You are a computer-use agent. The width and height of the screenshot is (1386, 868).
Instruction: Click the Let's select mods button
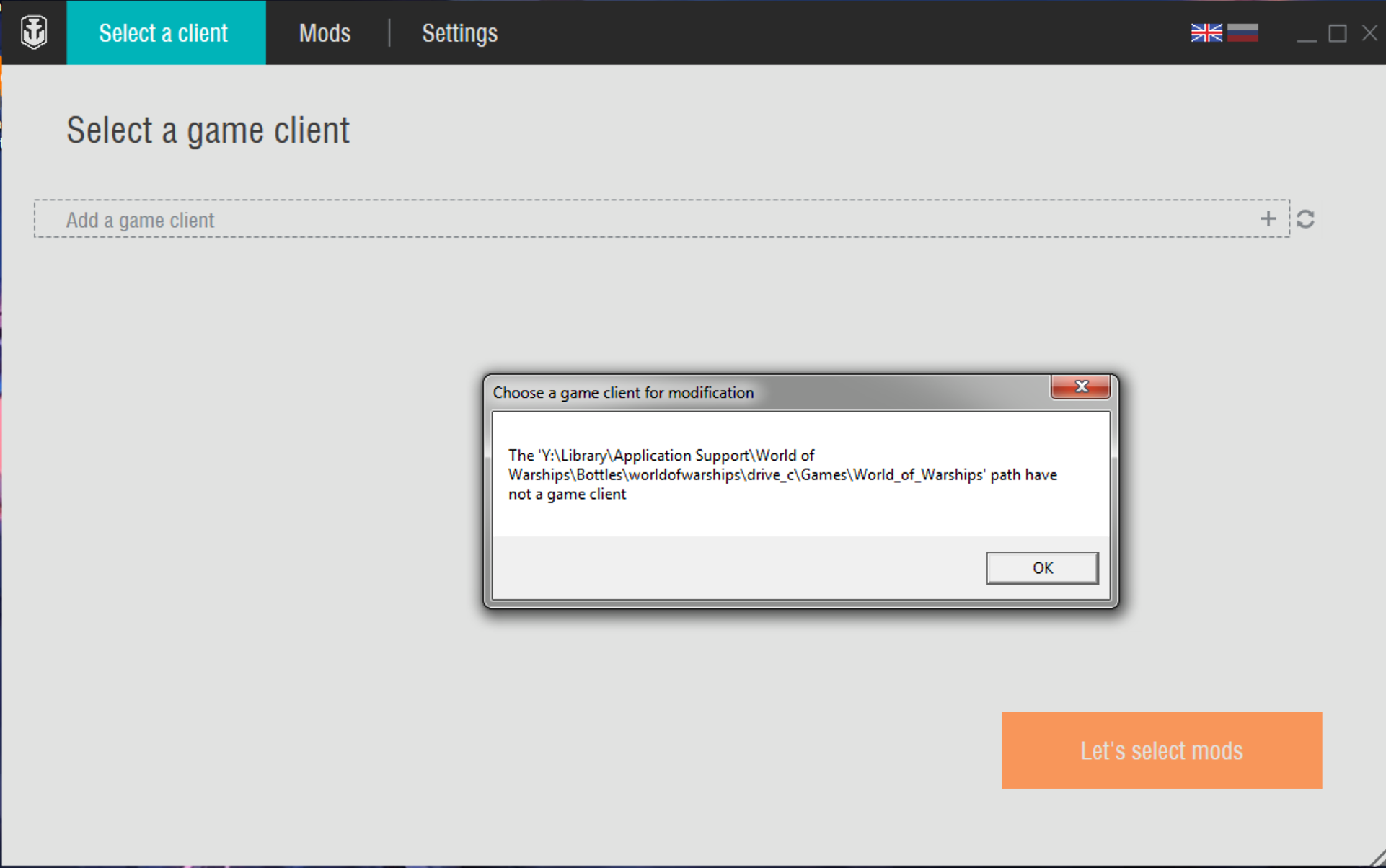pos(1161,750)
